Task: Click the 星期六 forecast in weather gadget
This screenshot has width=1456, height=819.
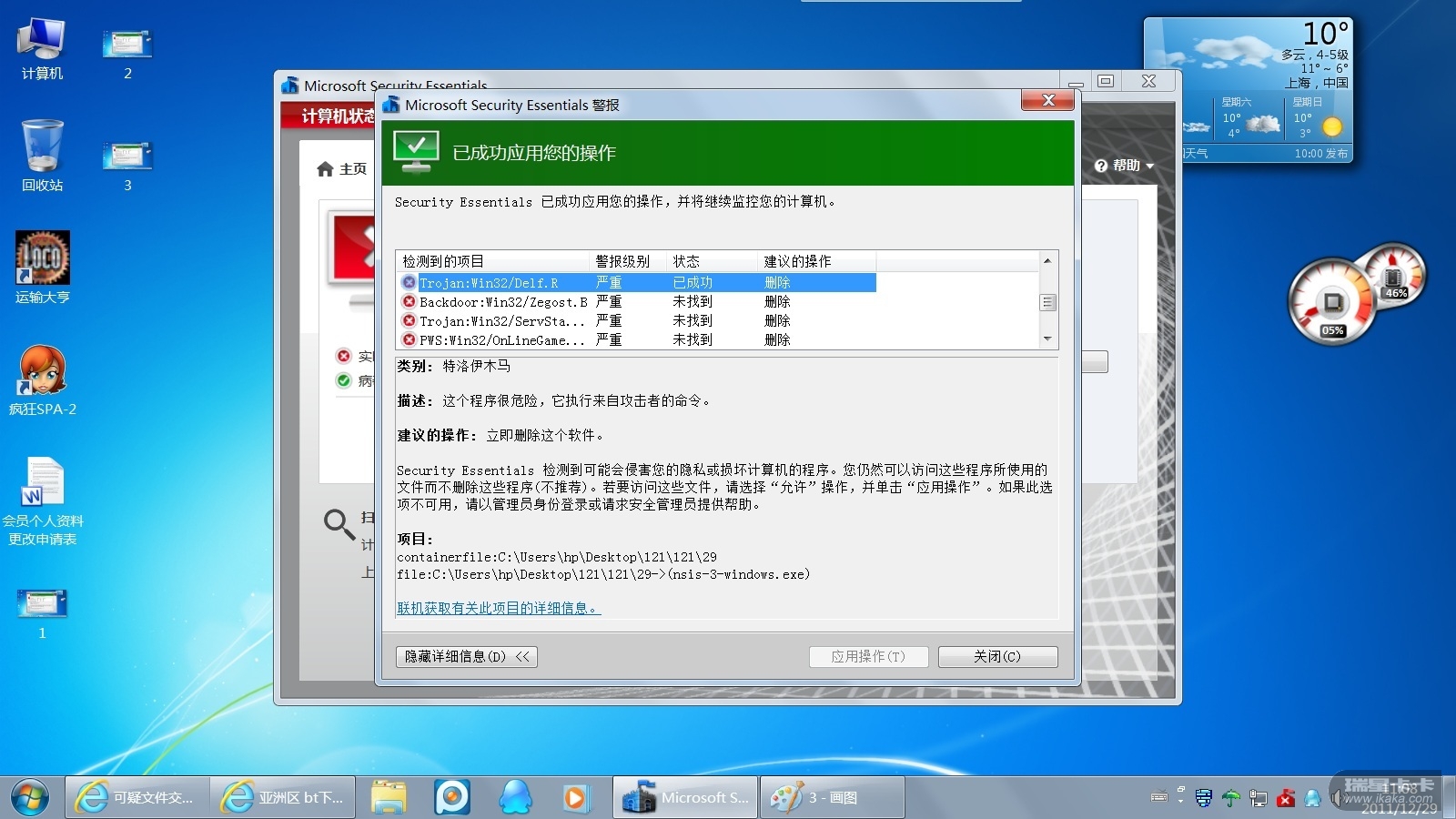Action: coord(1247,117)
